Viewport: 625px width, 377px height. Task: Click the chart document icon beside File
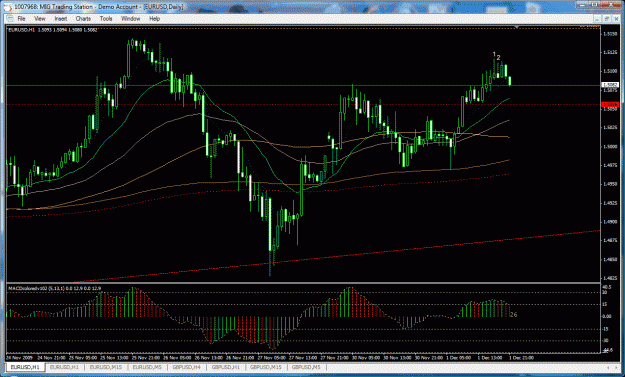click(x=10, y=19)
